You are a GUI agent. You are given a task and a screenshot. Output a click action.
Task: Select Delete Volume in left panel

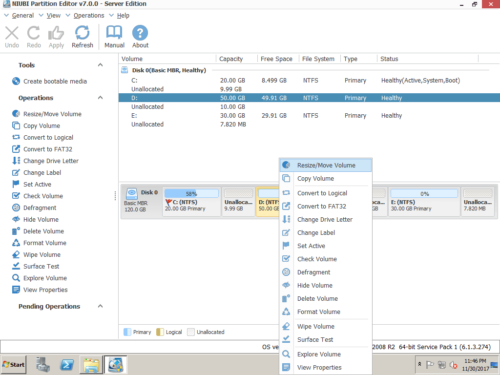click(x=38, y=231)
